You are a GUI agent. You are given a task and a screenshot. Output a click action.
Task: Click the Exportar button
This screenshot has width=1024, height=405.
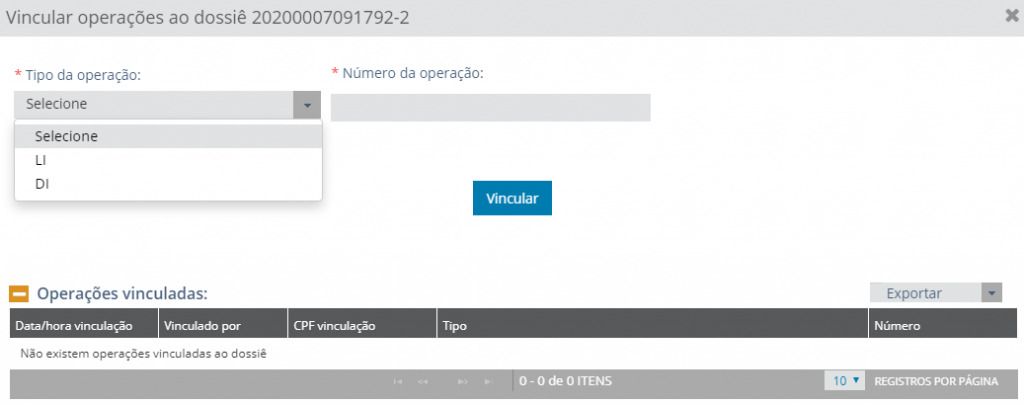(x=925, y=293)
